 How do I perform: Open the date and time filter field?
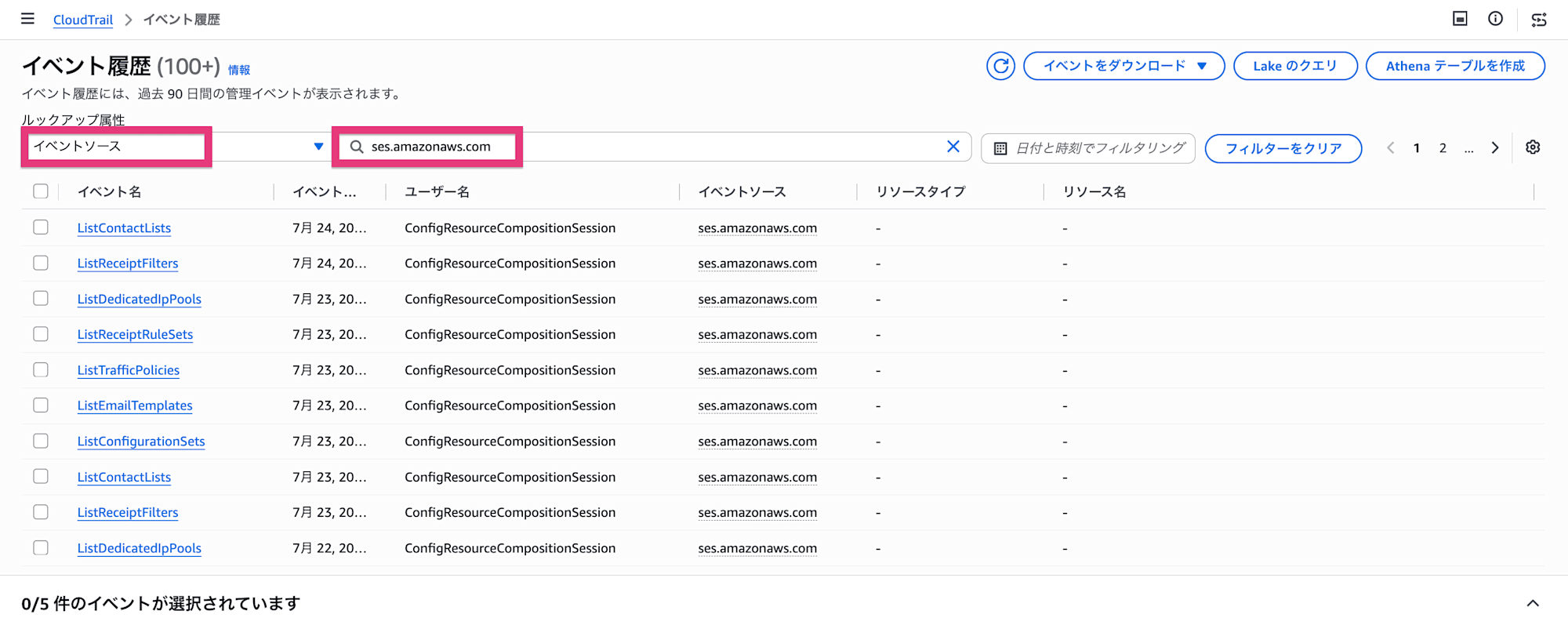click(1088, 148)
